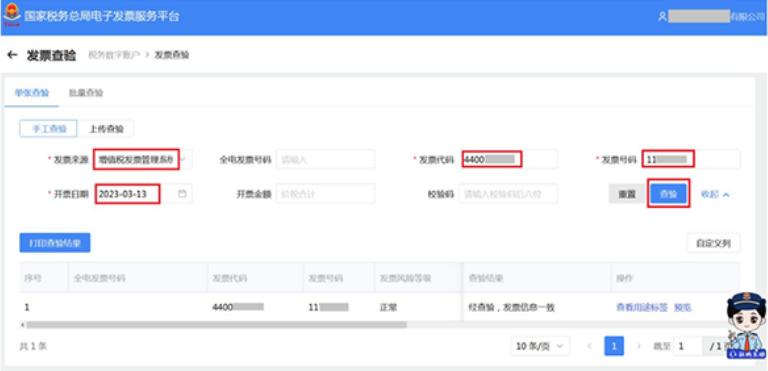Click the tax officer cartoon assistant
This screenshot has height=371, width=768.
point(745,325)
